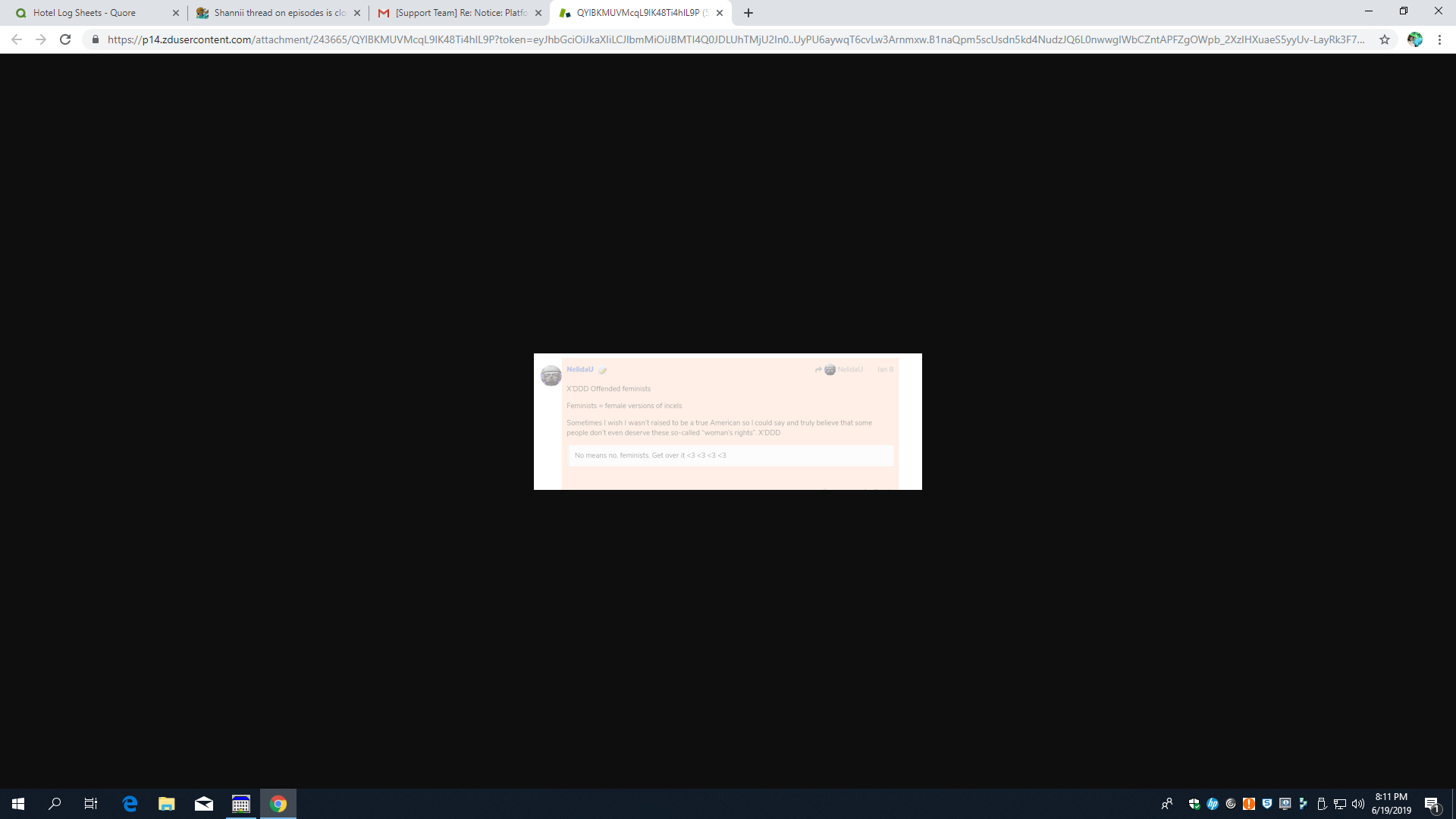Viewport: 1456px width, 819px height.
Task: Open Task View on the taskbar
Action: 91,804
